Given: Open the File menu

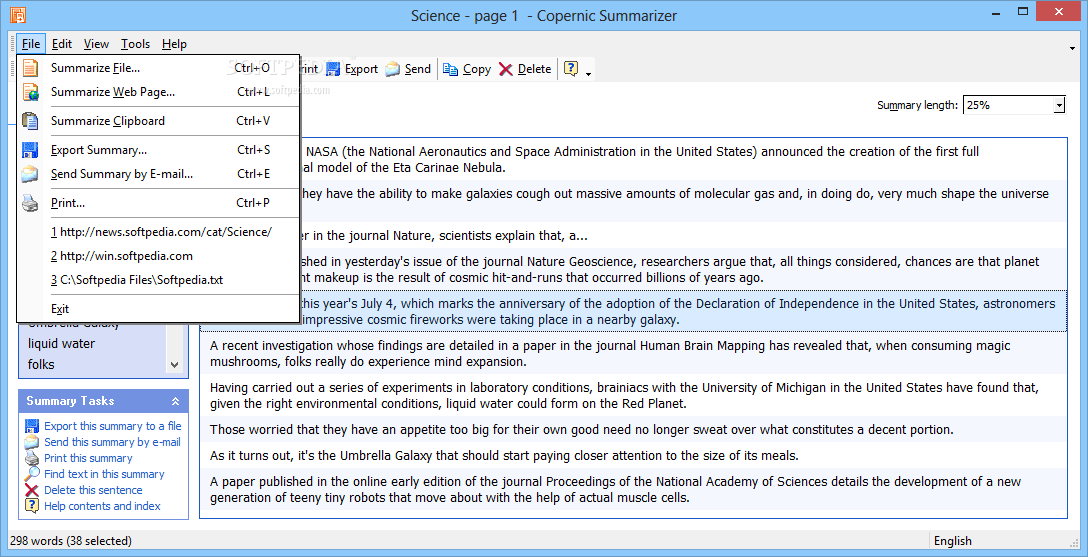Looking at the screenshot, I should 31,44.
